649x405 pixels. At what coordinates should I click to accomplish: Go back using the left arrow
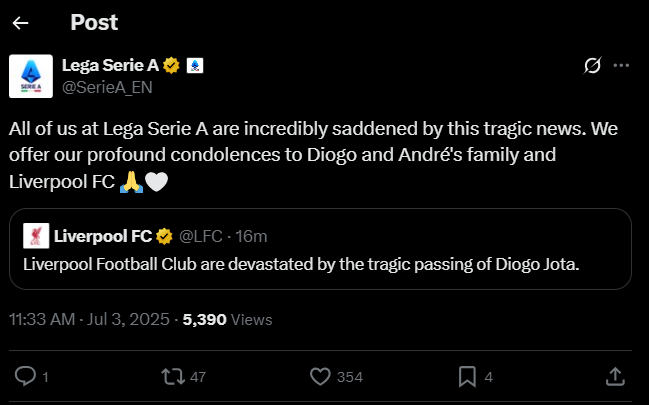(x=20, y=23)
